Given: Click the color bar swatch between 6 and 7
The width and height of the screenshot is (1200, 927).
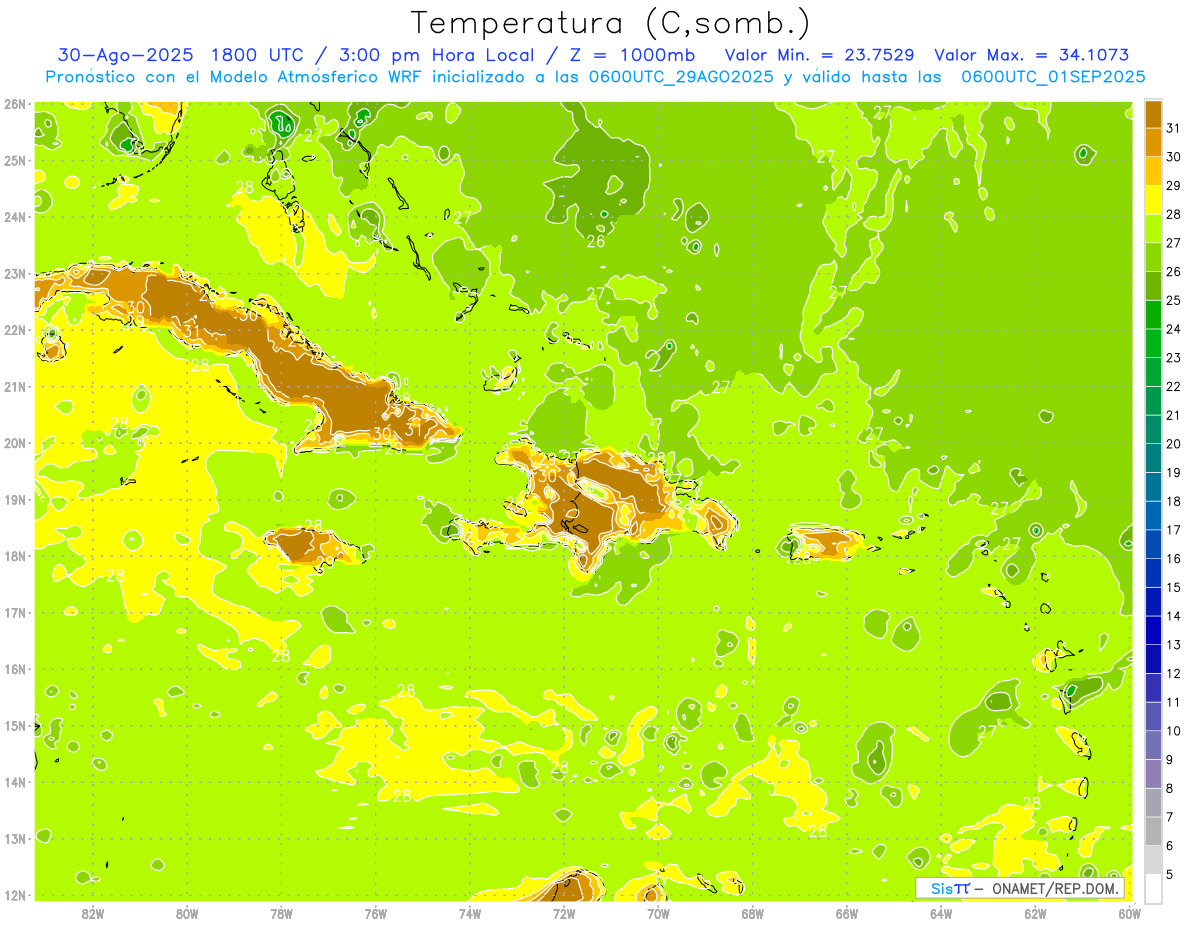Looking at the screenshot, I should click(1153, 830).
